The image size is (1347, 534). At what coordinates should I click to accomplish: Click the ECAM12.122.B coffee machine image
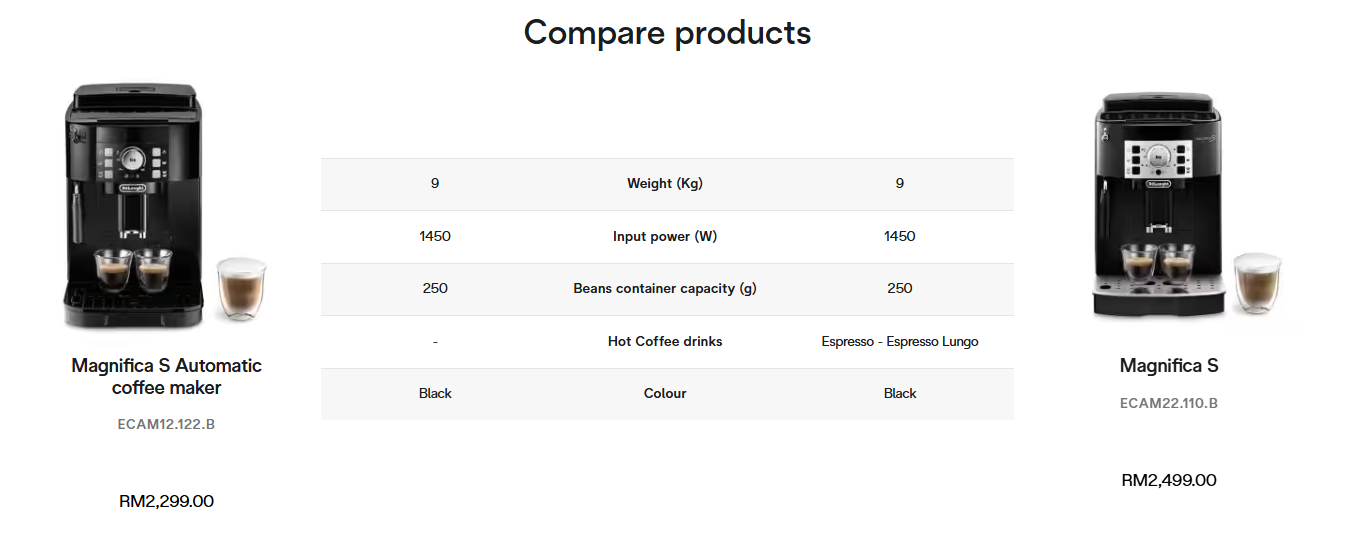point(166,207)
